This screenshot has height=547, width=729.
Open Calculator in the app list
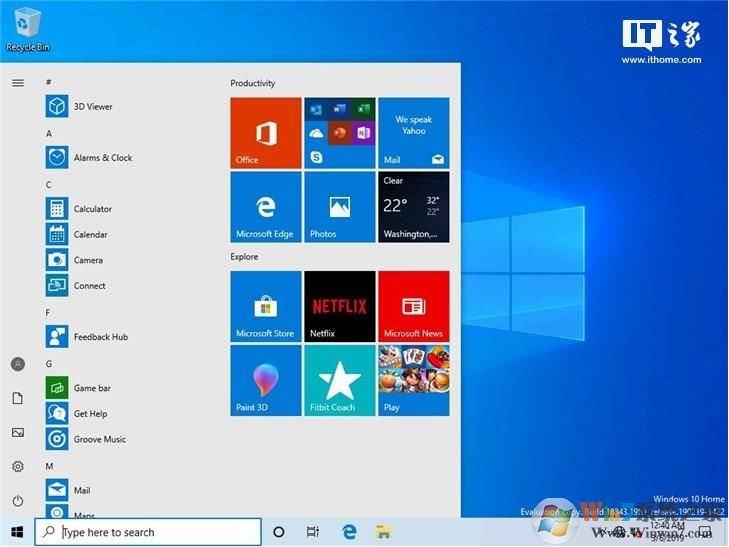(92, 209)
